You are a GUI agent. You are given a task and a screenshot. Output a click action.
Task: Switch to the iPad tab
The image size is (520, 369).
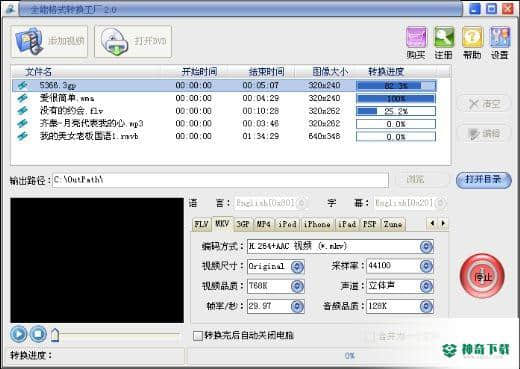[x=347, y=224]
